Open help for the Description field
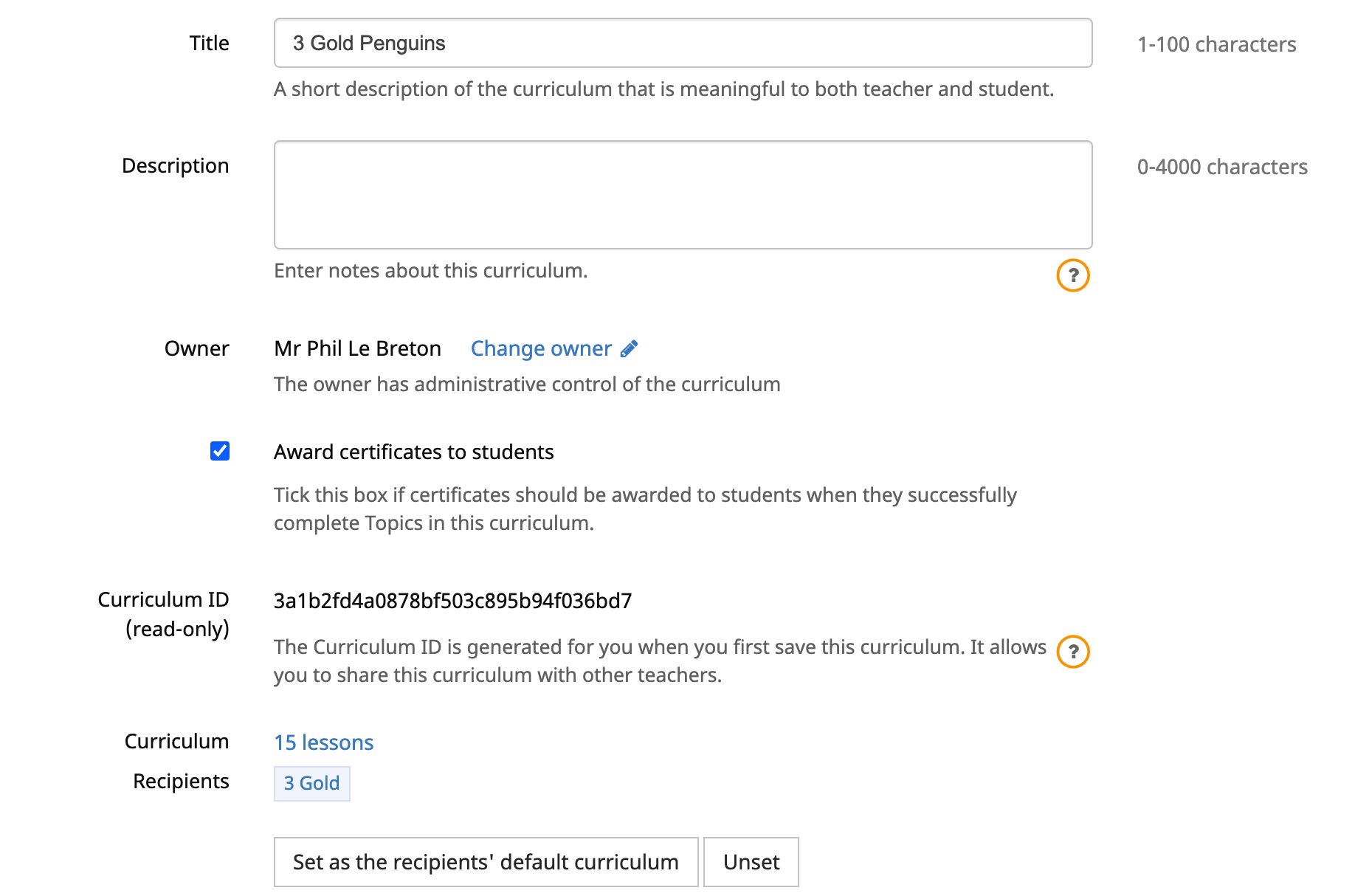The width and height of the screenshot is (1355, 896). pos(1073,275)
